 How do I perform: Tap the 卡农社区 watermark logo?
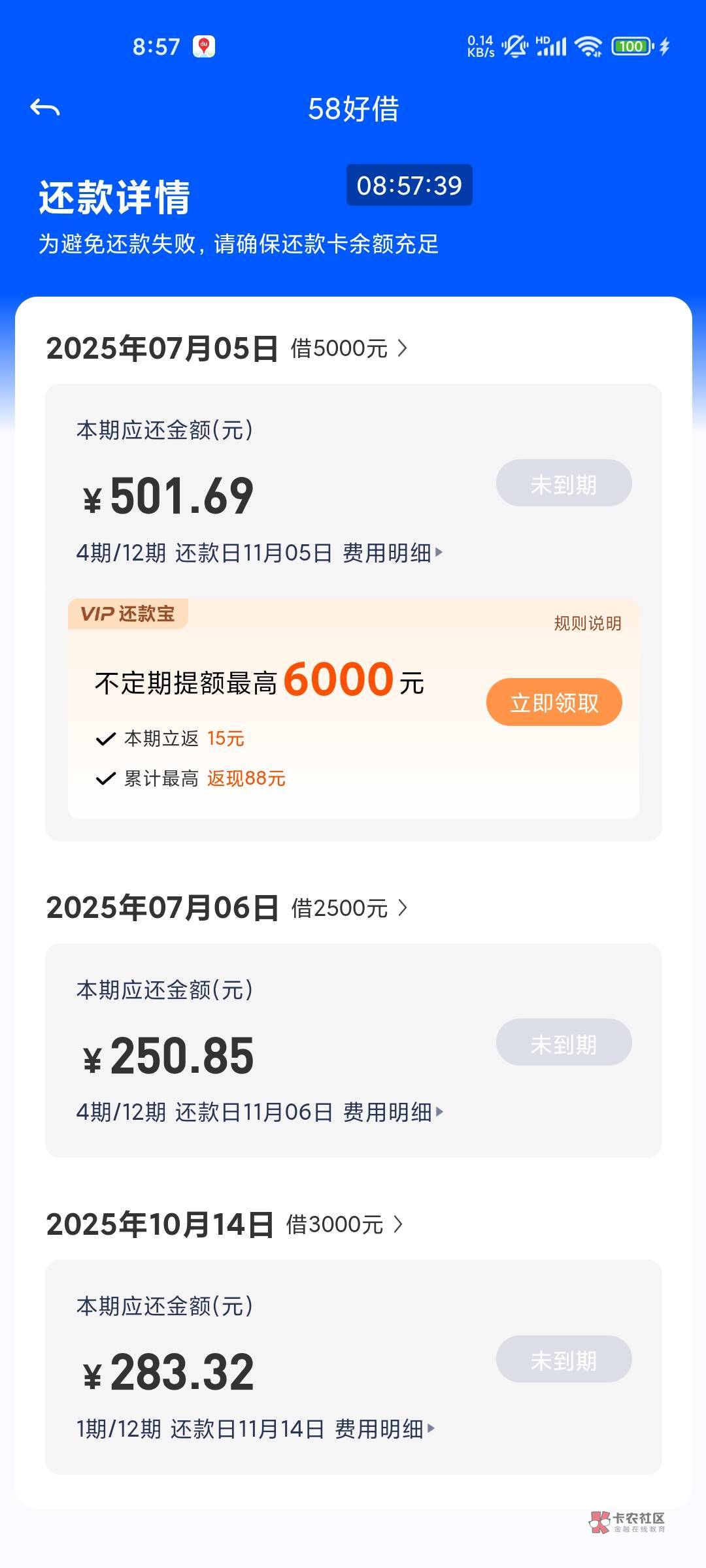tap(627, 1522)
